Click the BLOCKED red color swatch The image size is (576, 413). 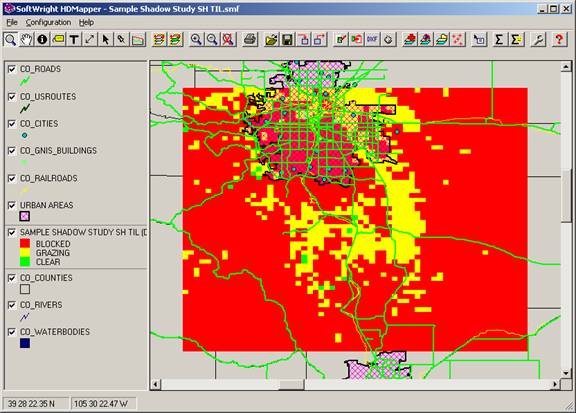pos(25,243)
